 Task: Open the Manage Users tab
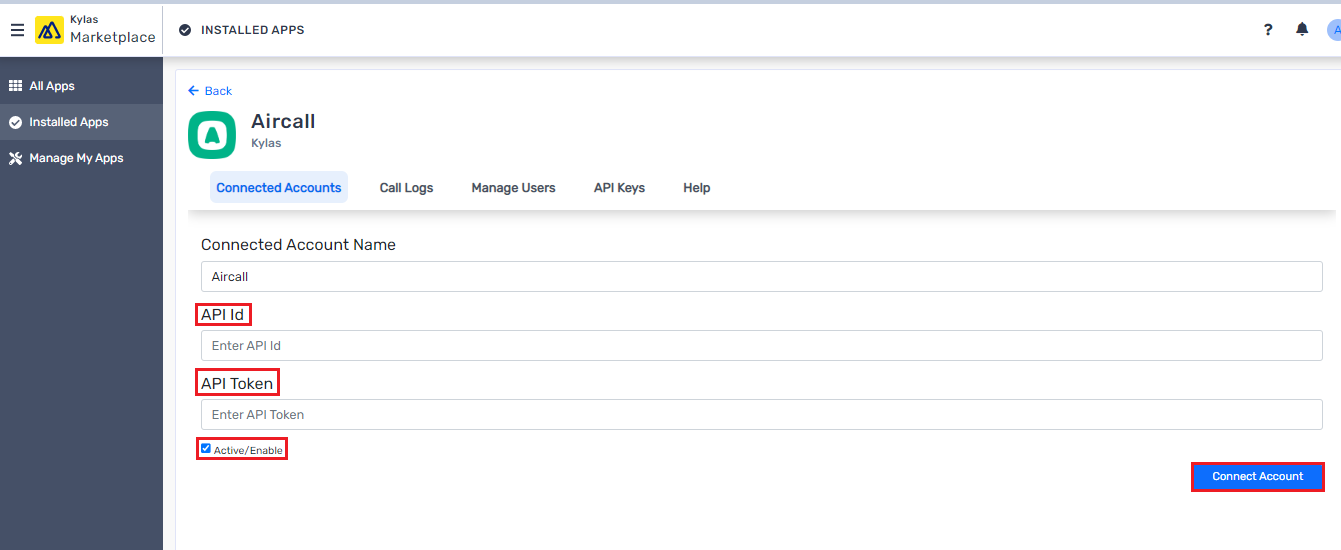pos(513,188)
